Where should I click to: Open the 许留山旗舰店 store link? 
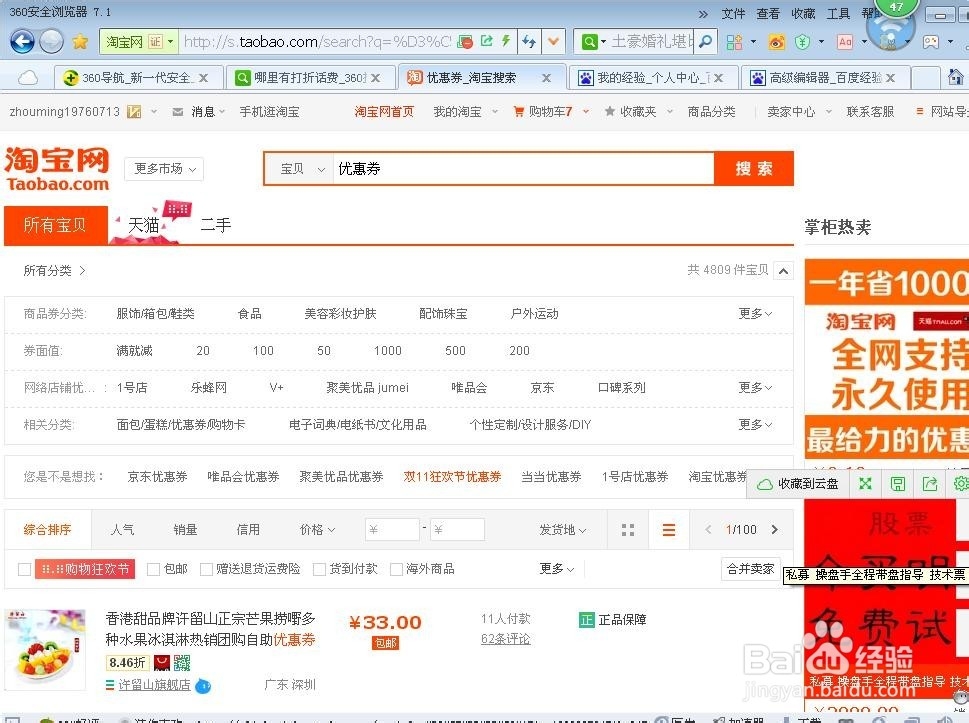tap(154, 685)
